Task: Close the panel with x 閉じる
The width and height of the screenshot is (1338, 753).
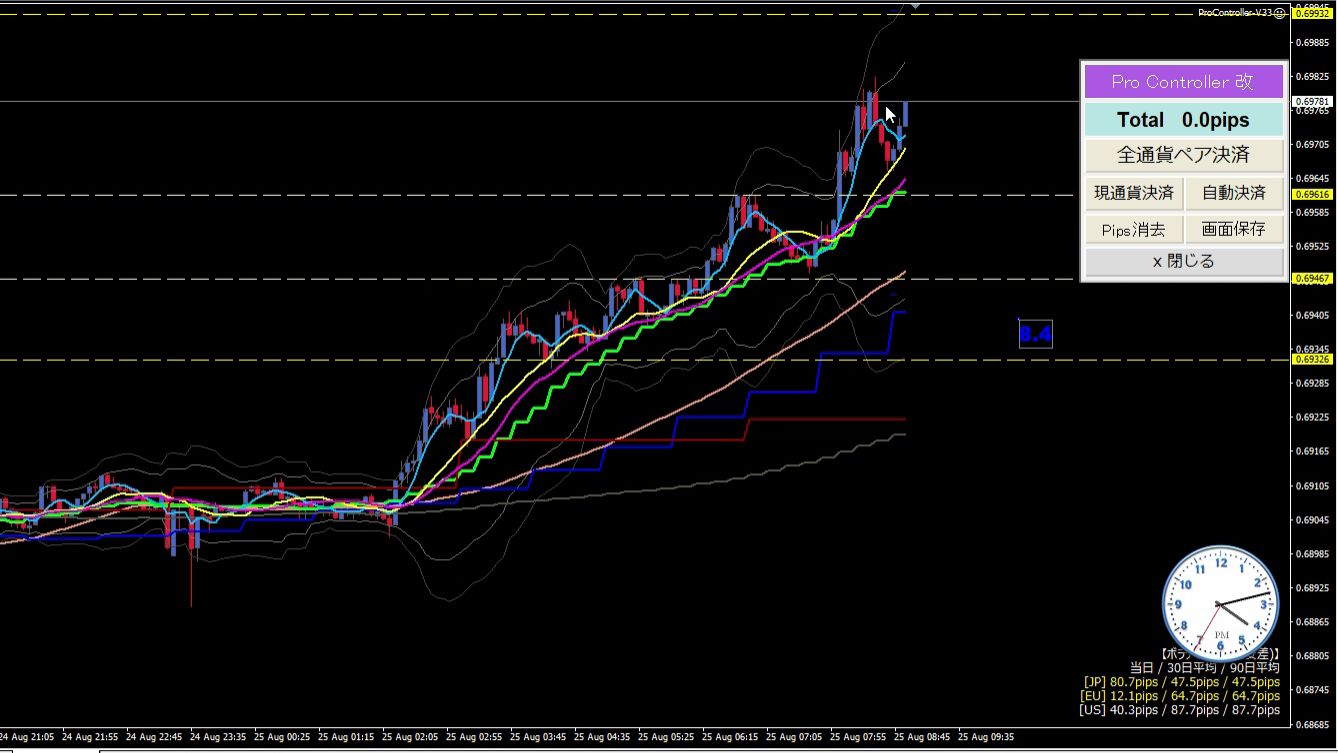Action: [x=1184, y=261]
